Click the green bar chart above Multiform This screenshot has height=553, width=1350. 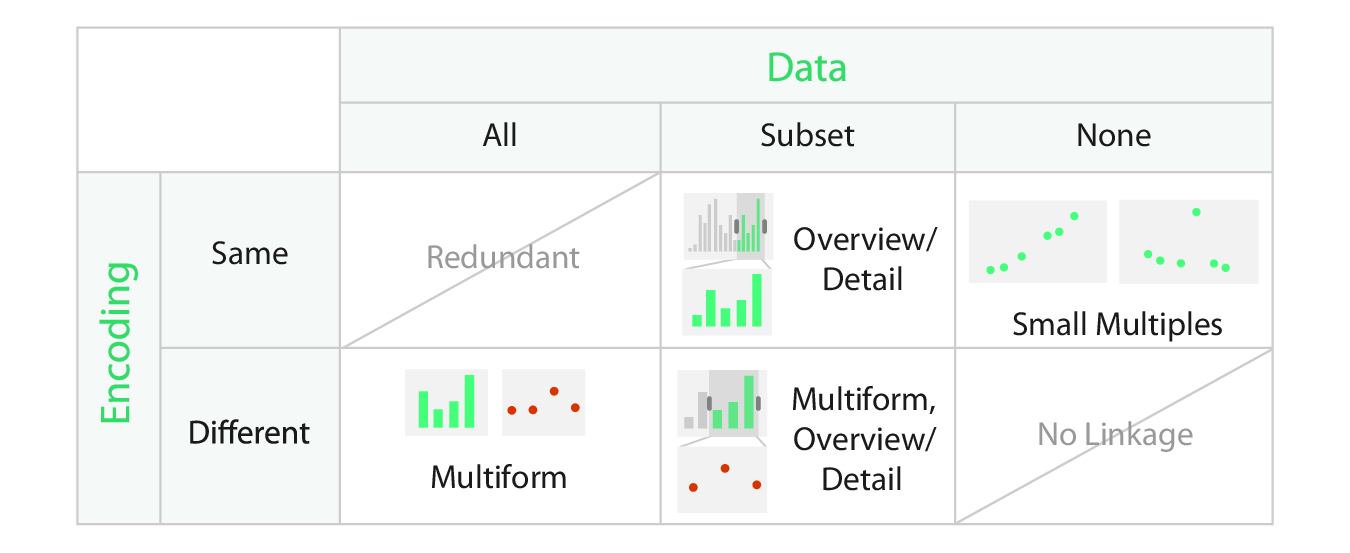click(x=446, y=402)
